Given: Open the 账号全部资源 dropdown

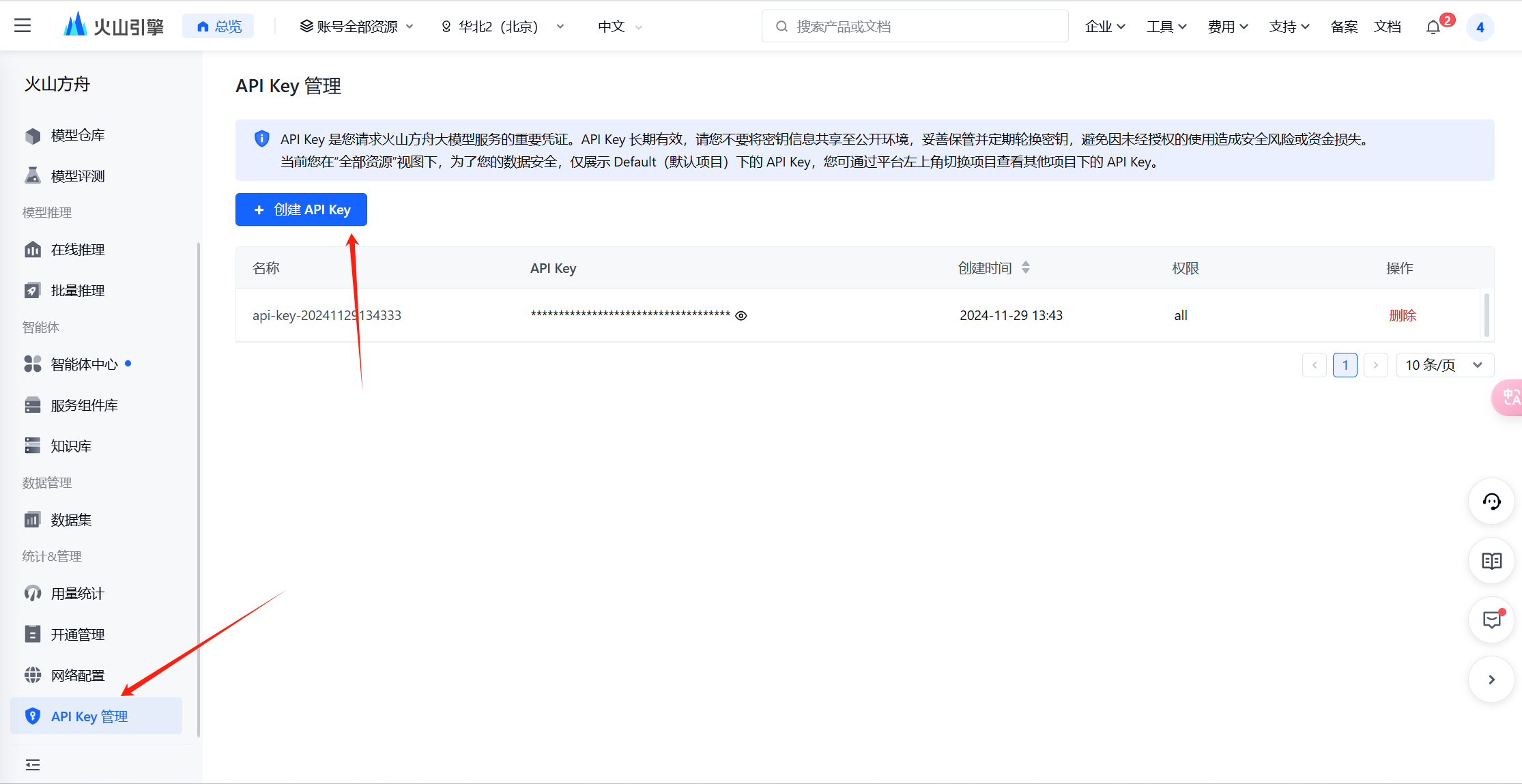Looking at the screenshot, I should 357,27.
